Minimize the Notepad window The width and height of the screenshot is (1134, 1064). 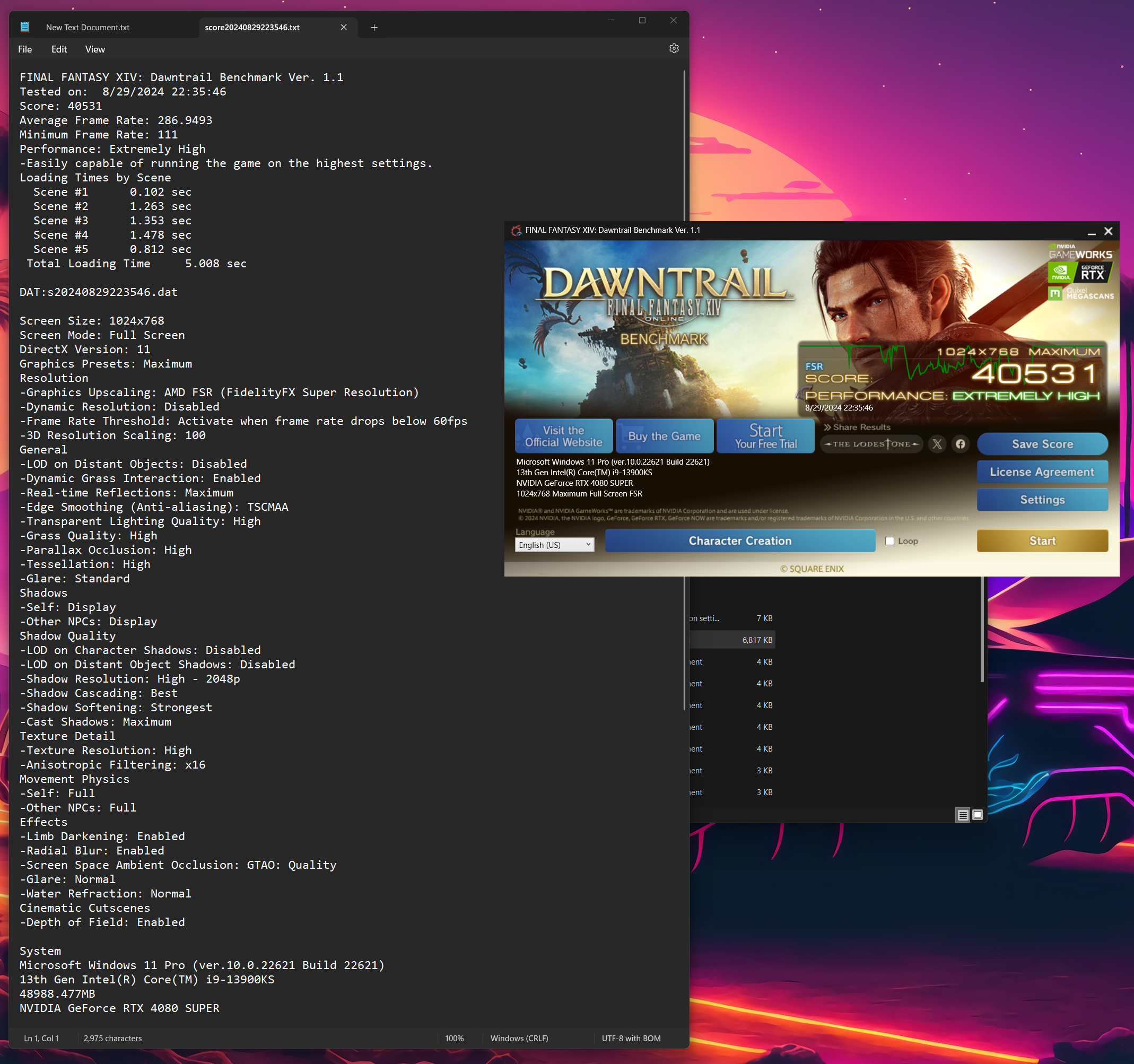pos(612,20)
